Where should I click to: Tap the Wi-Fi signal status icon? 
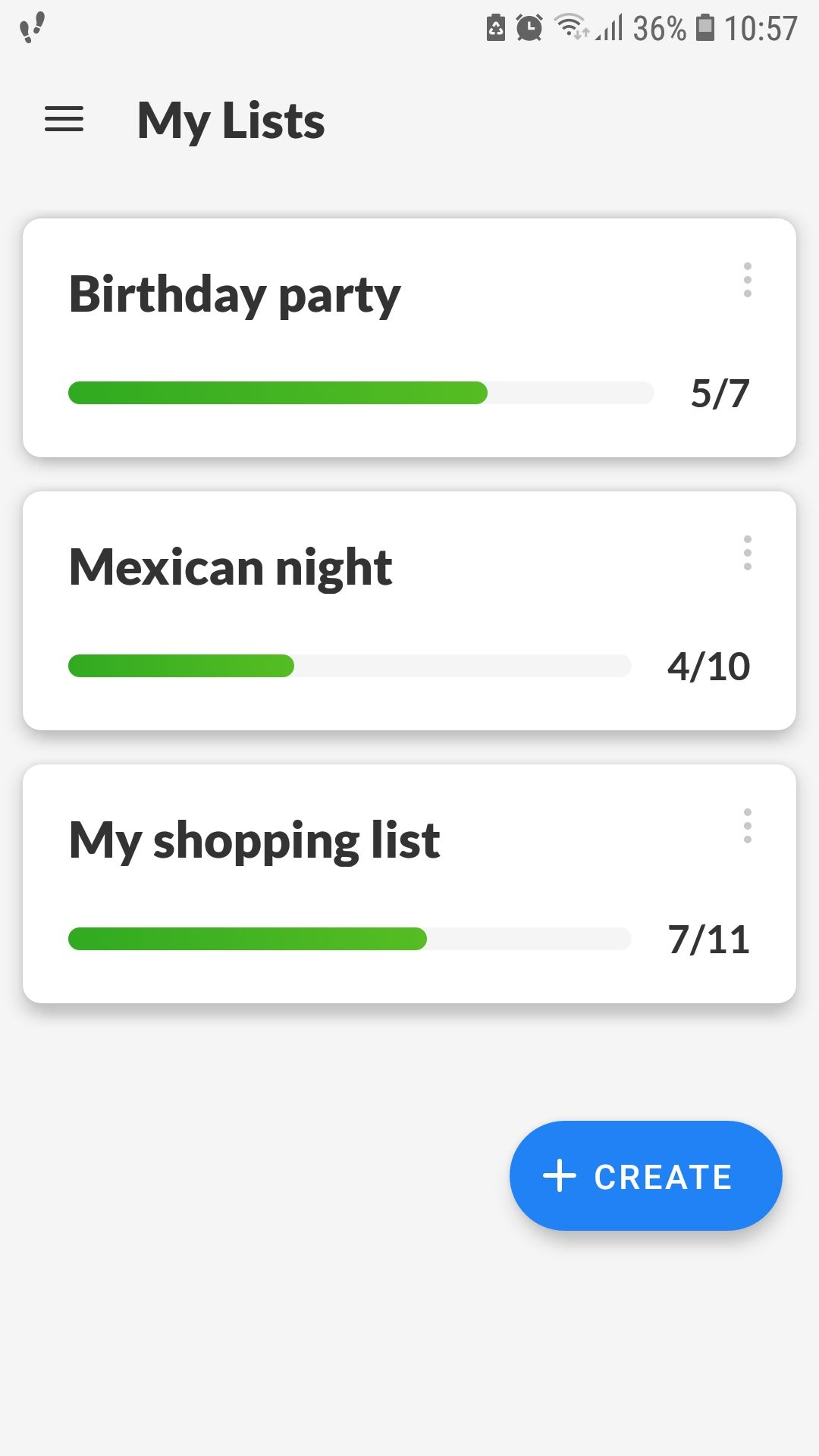click(570, 27)
